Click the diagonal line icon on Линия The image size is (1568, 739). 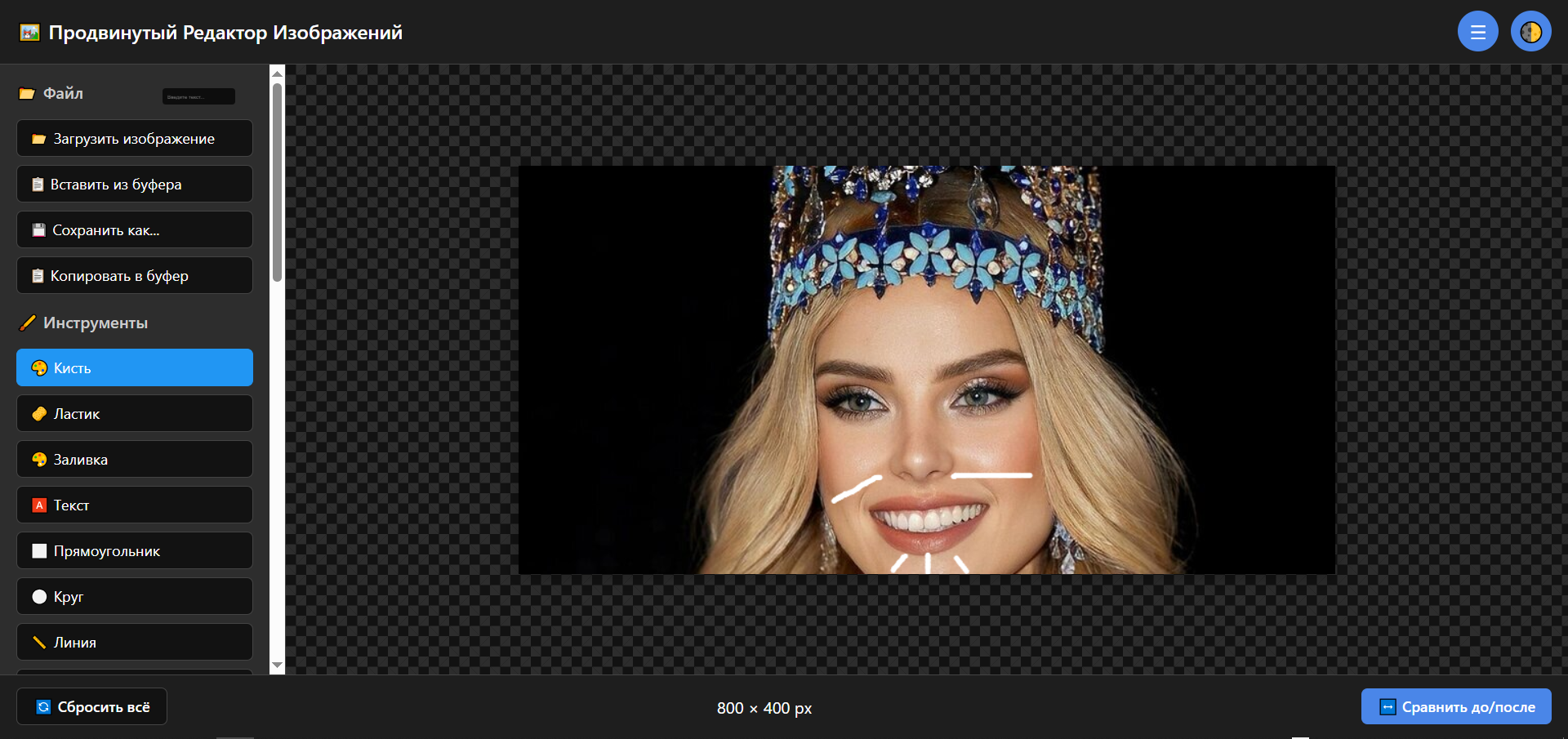click(x=39, y=643)
